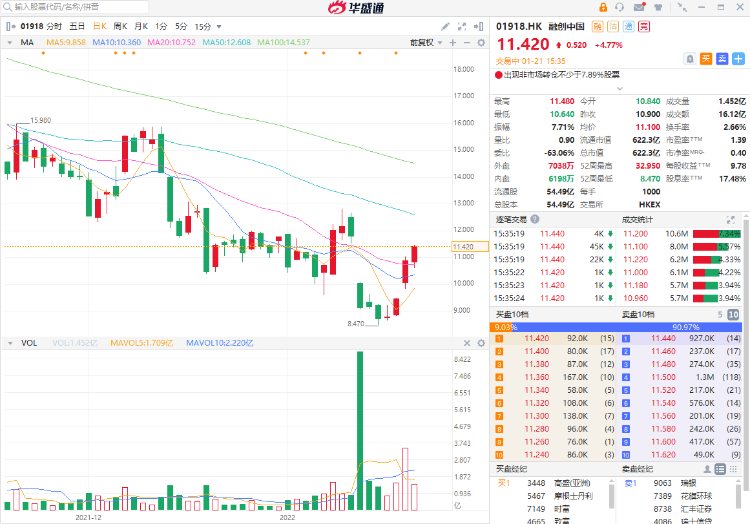Select 日K daily candlestick tab
This screenshot has width=750, height=524.
pos(99,26)
